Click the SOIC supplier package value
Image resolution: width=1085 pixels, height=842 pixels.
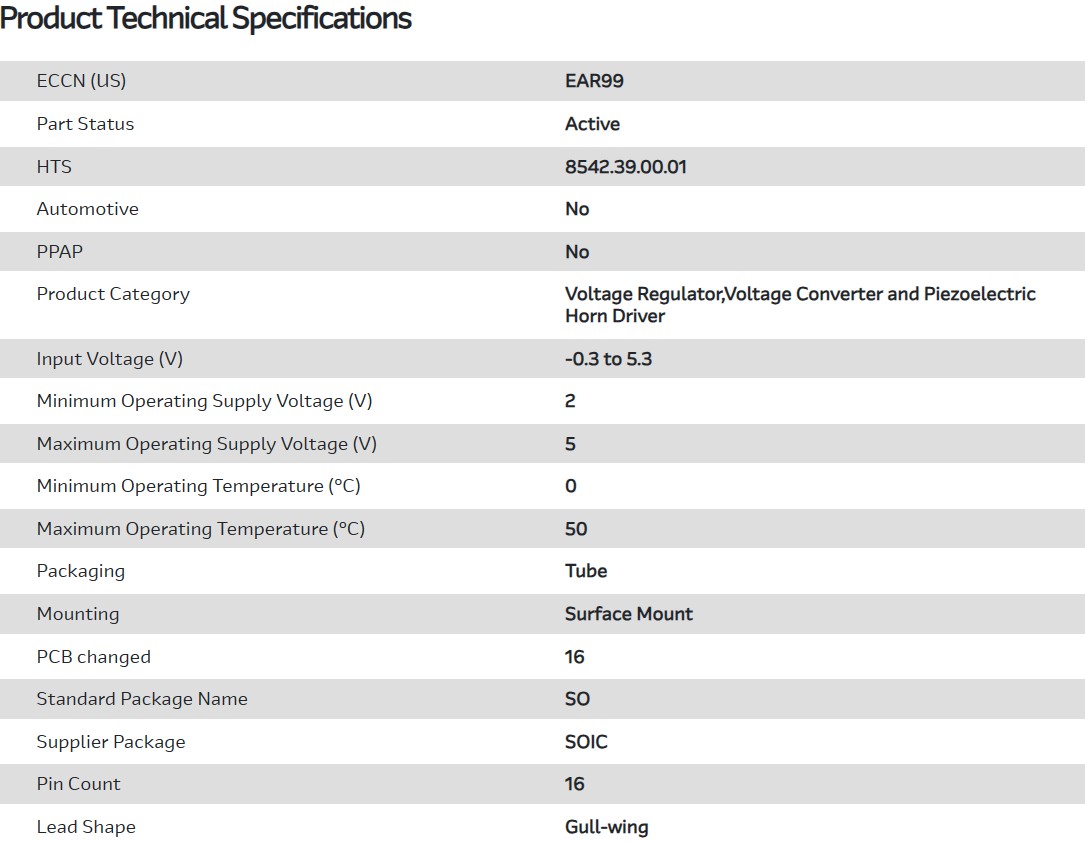coord(586,742)
